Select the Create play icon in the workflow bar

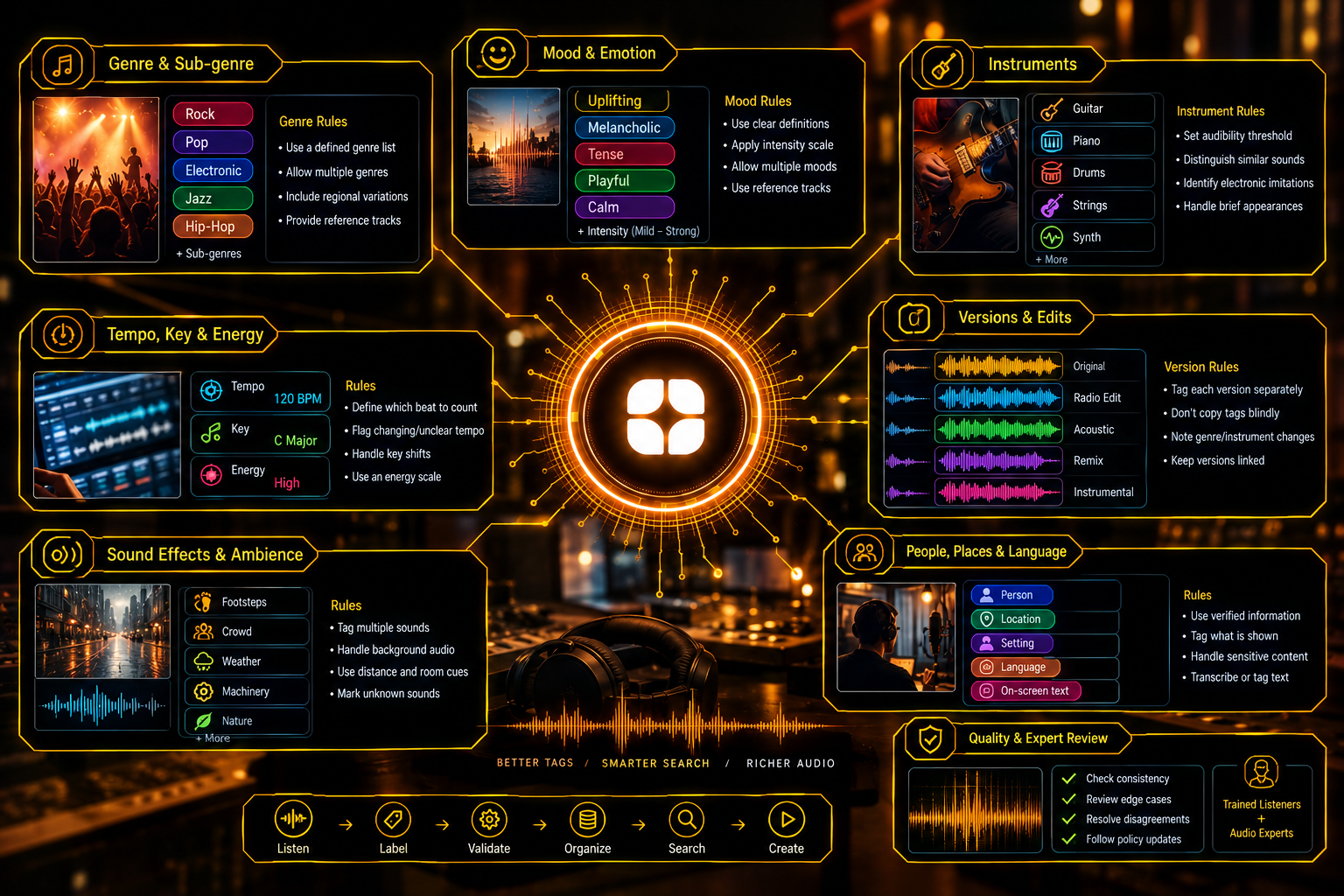click(787, 819)
